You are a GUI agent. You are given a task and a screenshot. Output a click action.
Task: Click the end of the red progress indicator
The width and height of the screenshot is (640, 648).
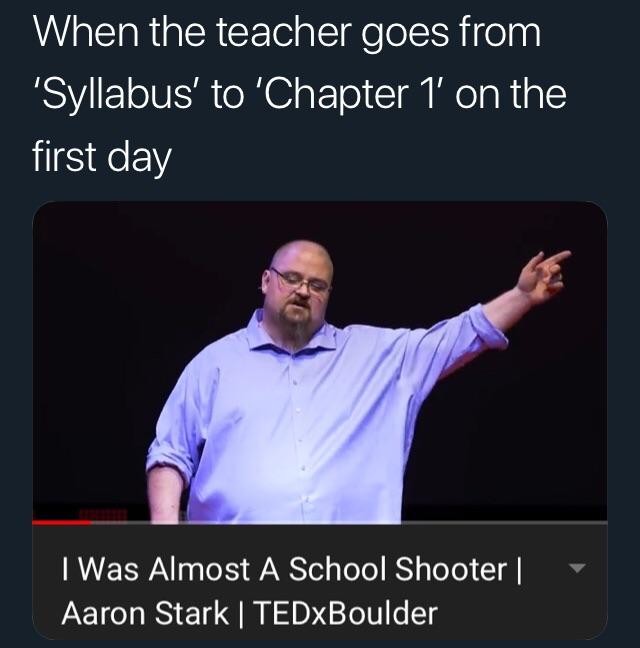(x=90, y=522)
